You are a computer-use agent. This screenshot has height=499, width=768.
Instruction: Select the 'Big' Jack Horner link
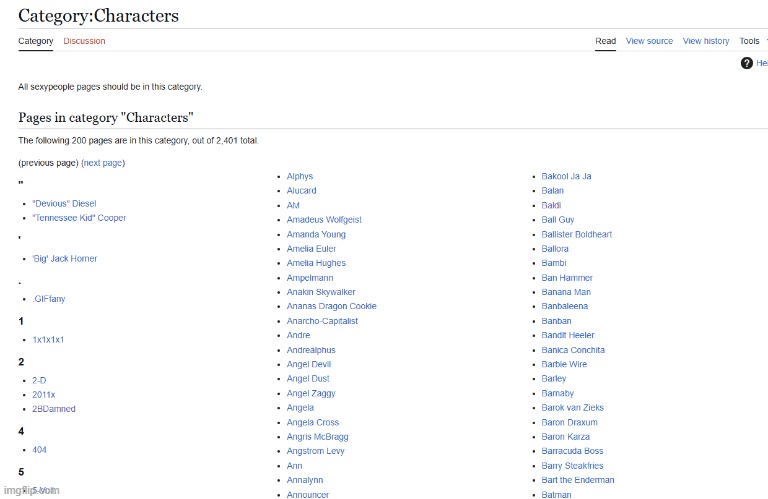click(64, 259)
